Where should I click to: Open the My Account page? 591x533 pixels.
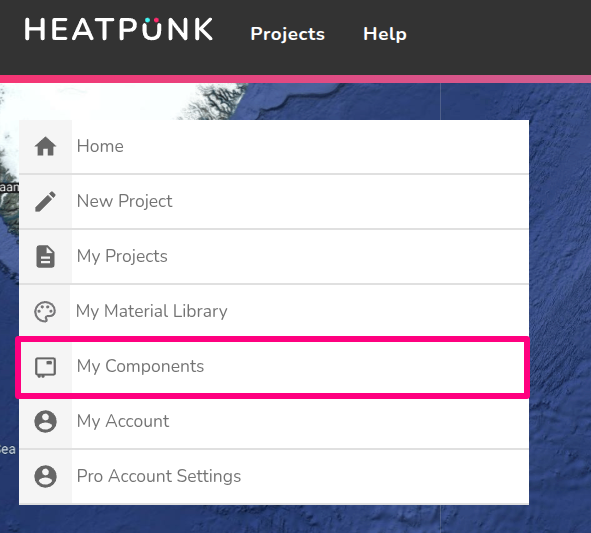(274, 421)
